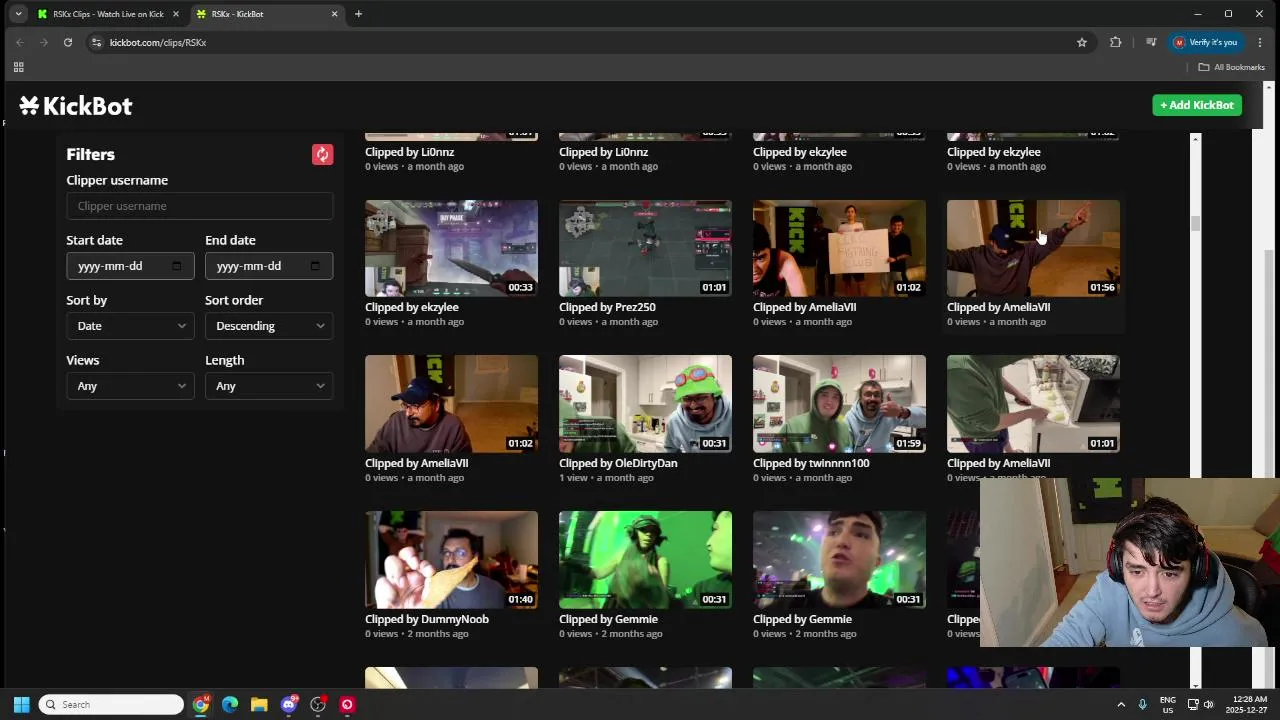Open the 00:33 clip by ekzylee
Viewport: 1280px width, 720px height.
[x=451, y=248]
